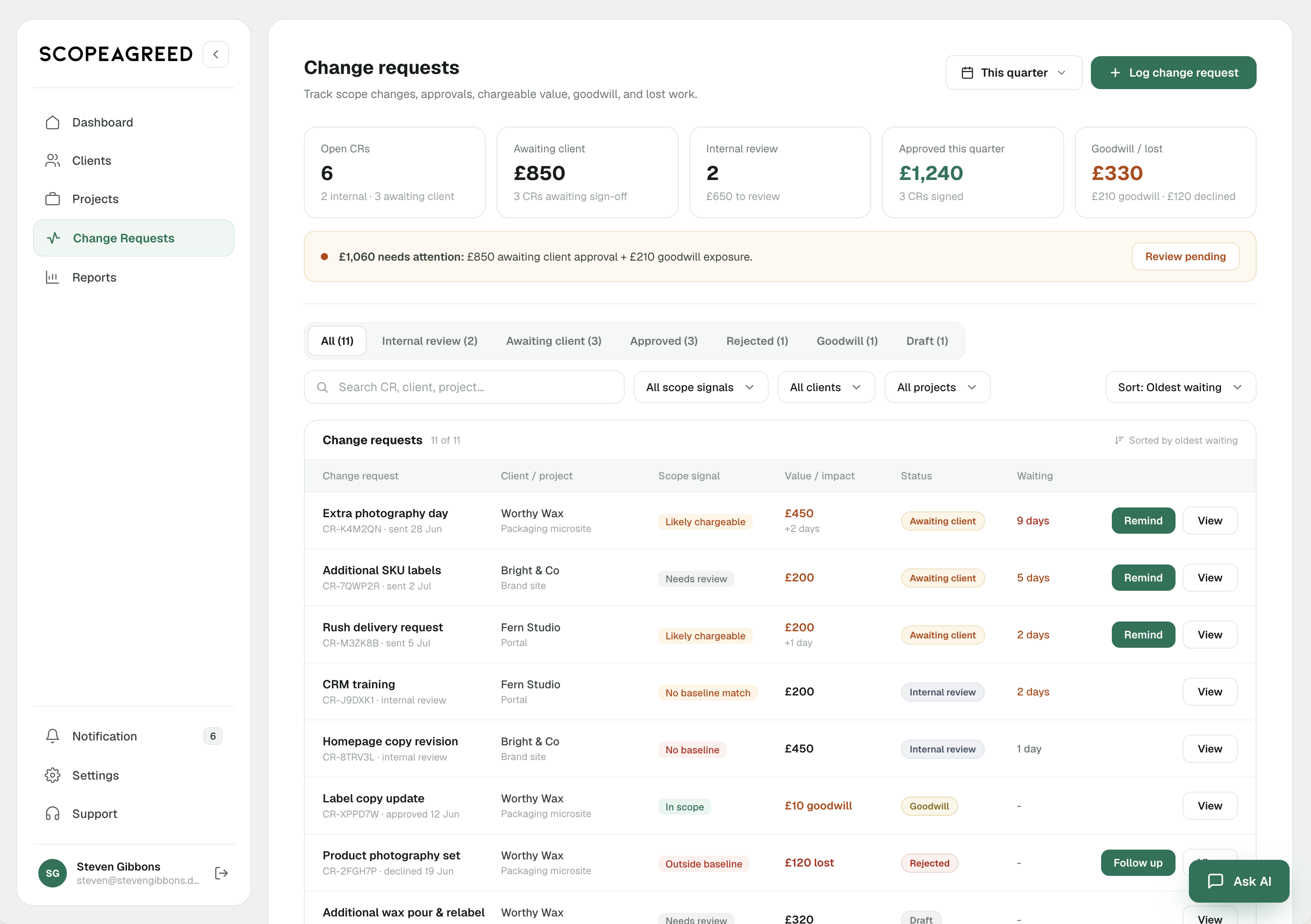This screenshot has height=924, width=1311.
Task: Click the Awaiting client £850 card
Action: (587, 172)
